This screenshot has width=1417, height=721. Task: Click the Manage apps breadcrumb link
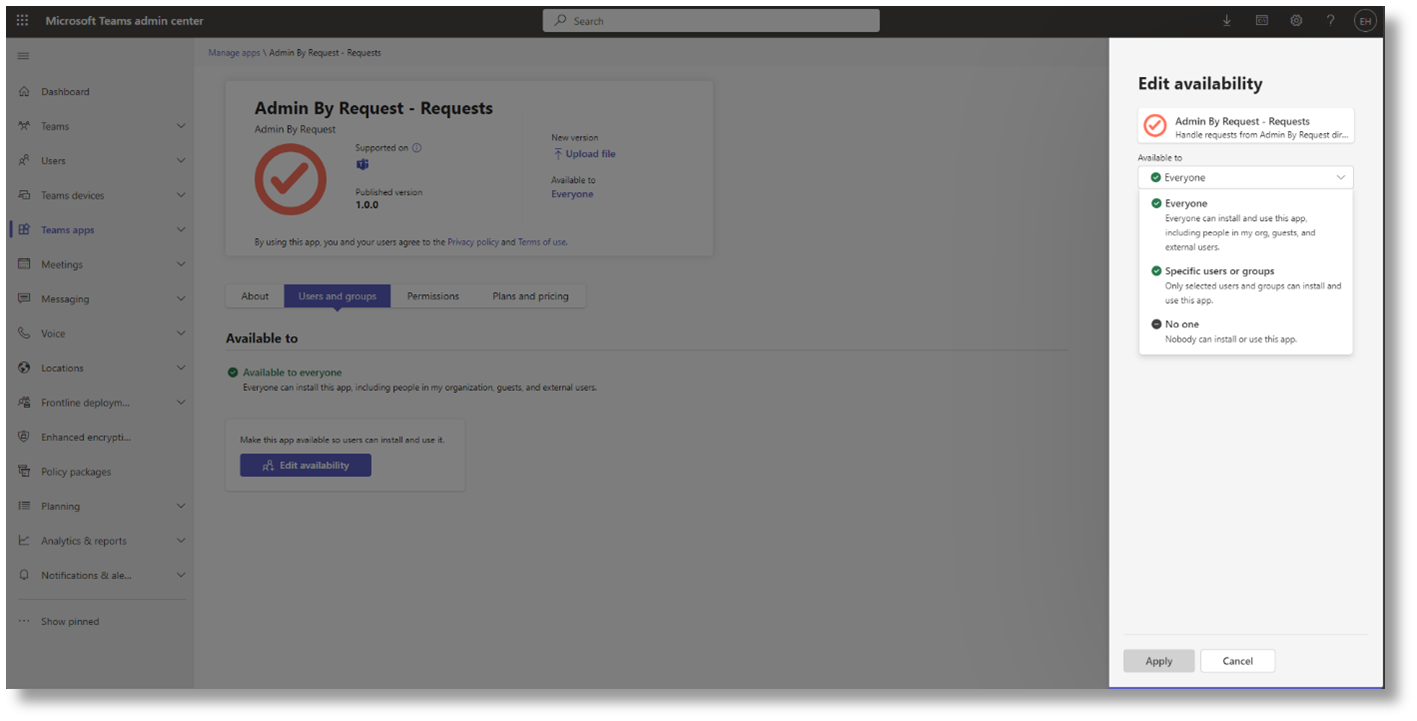234,53
